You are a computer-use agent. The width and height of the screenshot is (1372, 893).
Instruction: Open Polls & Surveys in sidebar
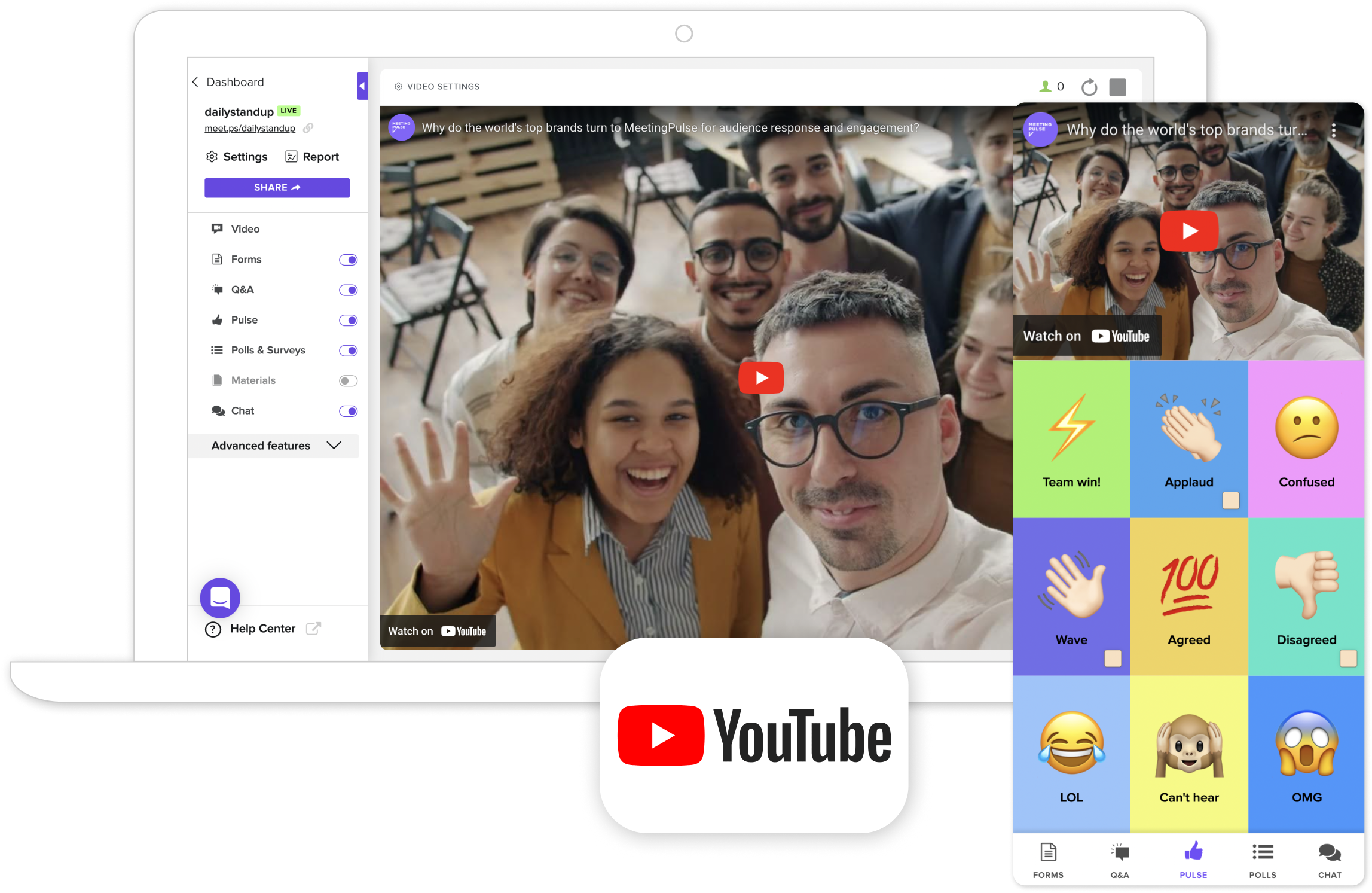tap(258, 351)
